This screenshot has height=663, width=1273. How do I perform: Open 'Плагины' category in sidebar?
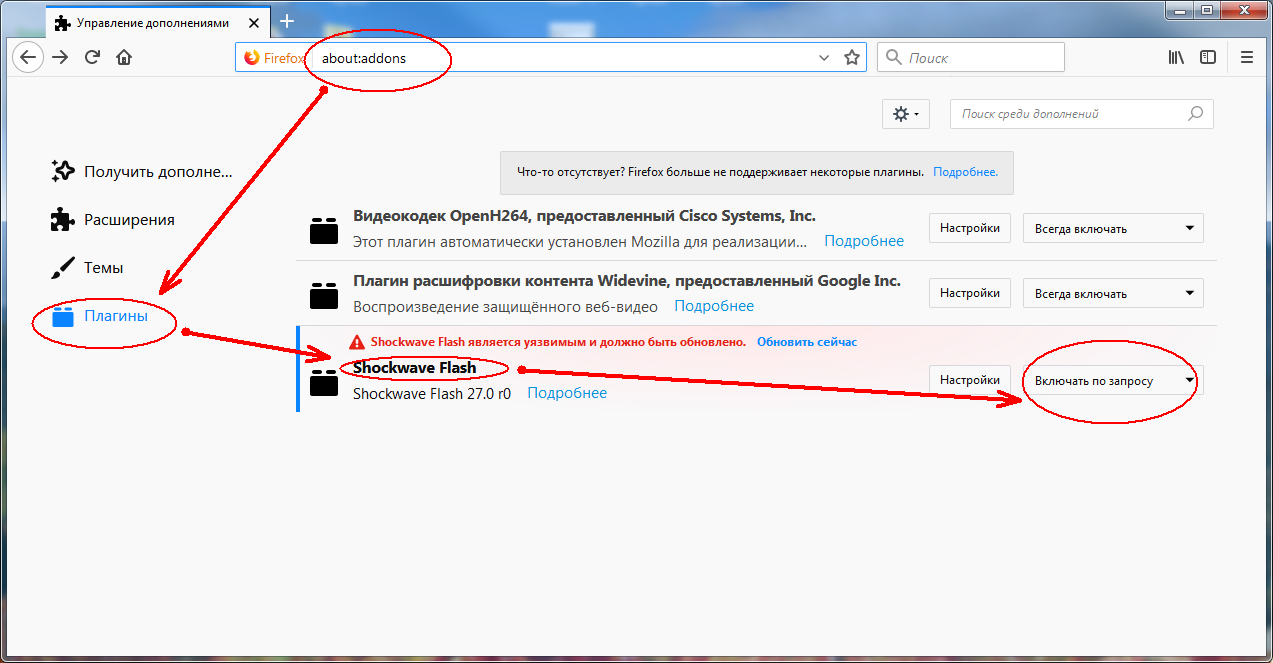(x=115, y=317)
